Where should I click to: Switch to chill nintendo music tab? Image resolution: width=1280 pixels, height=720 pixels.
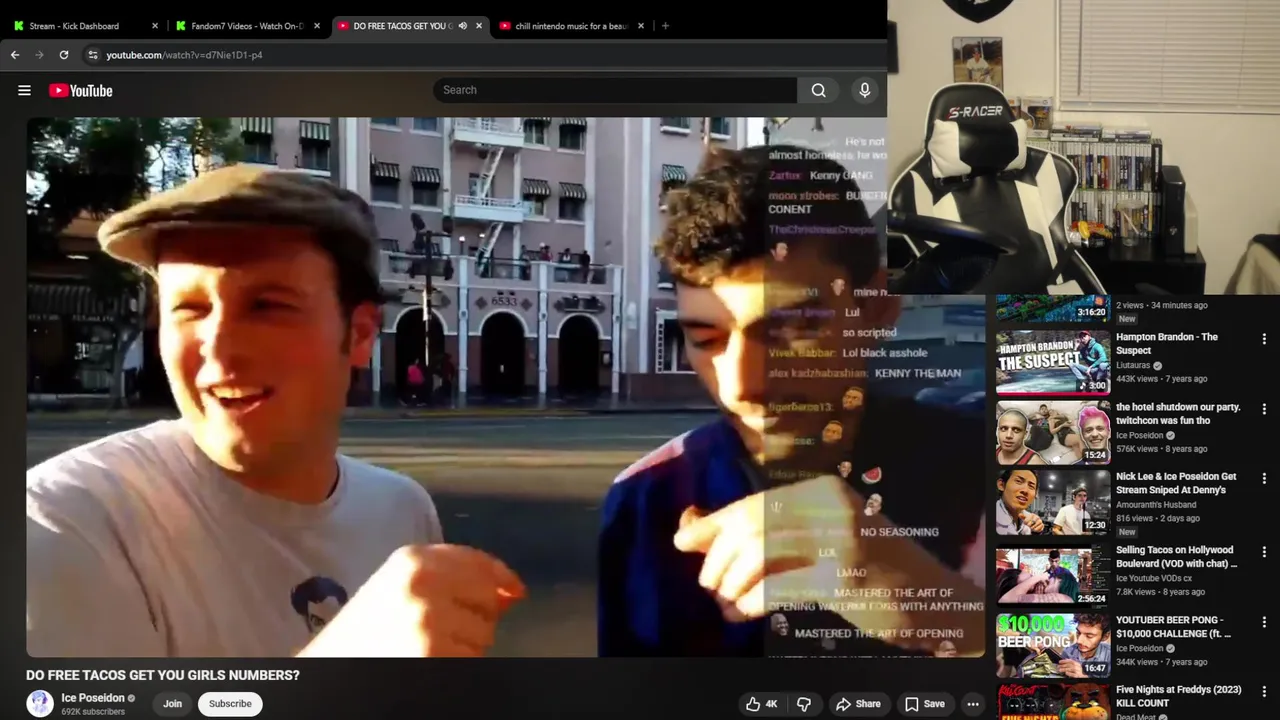pyautogui.click(x=570, y=26)
